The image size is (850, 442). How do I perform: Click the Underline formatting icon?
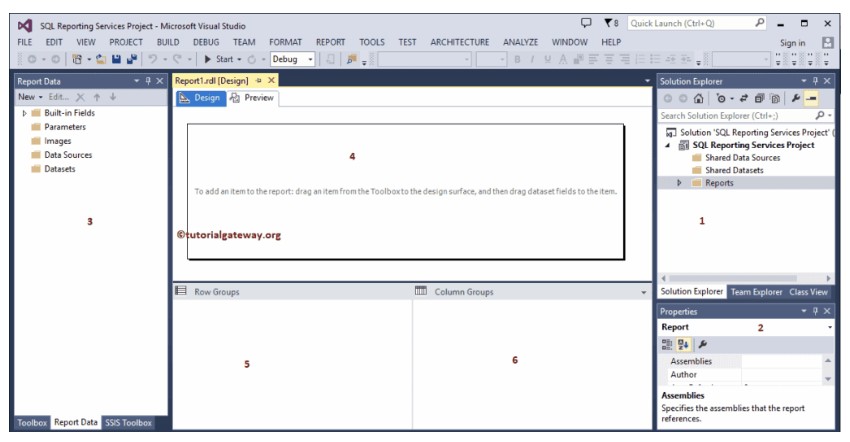click(548, 59)
